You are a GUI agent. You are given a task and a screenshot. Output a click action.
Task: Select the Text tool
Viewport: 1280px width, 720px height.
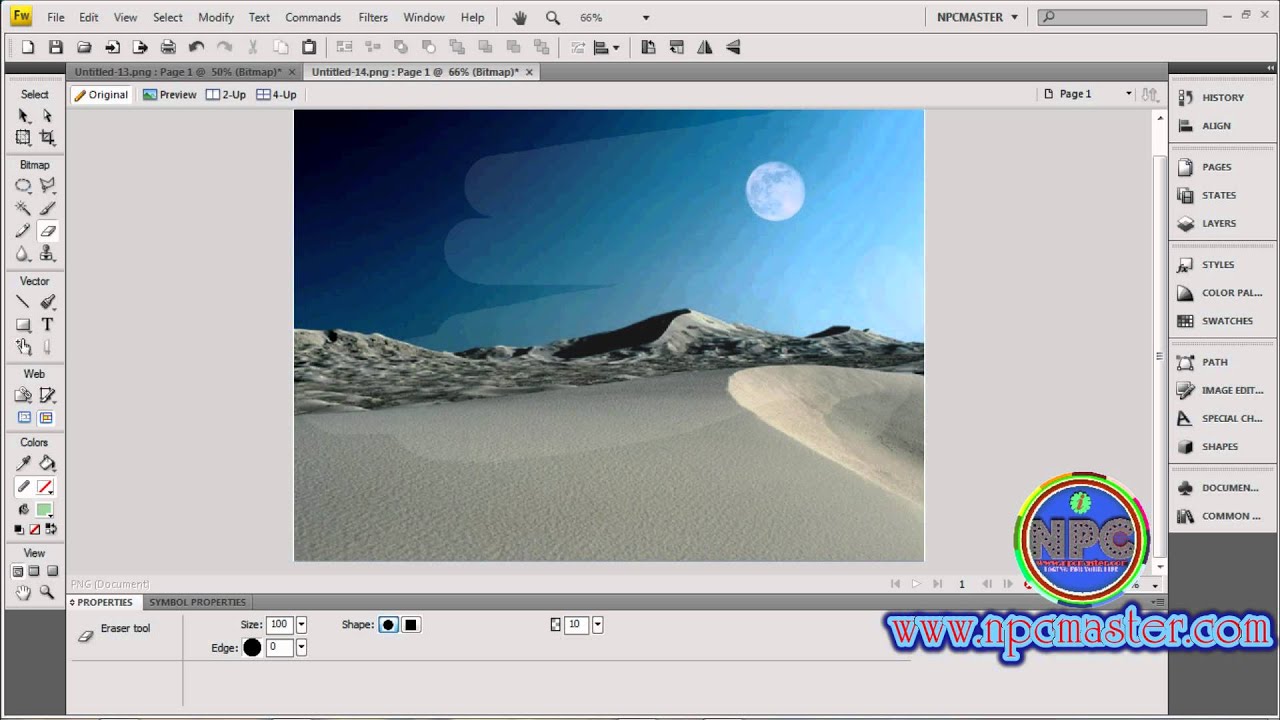[x=47, y=325]
